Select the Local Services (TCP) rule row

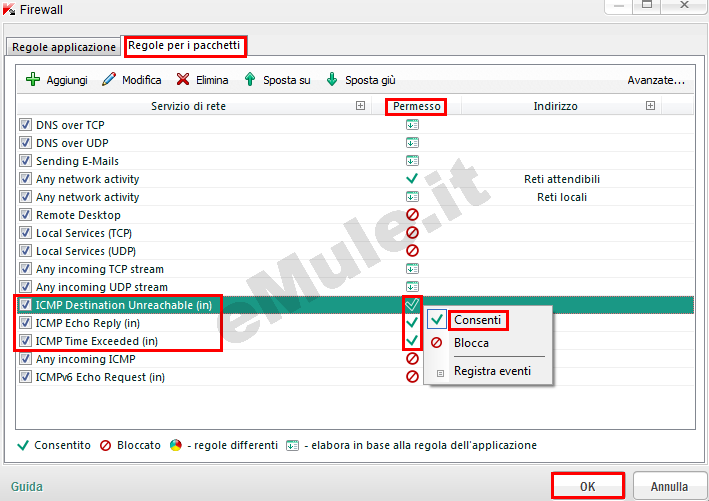coord(80,233)
